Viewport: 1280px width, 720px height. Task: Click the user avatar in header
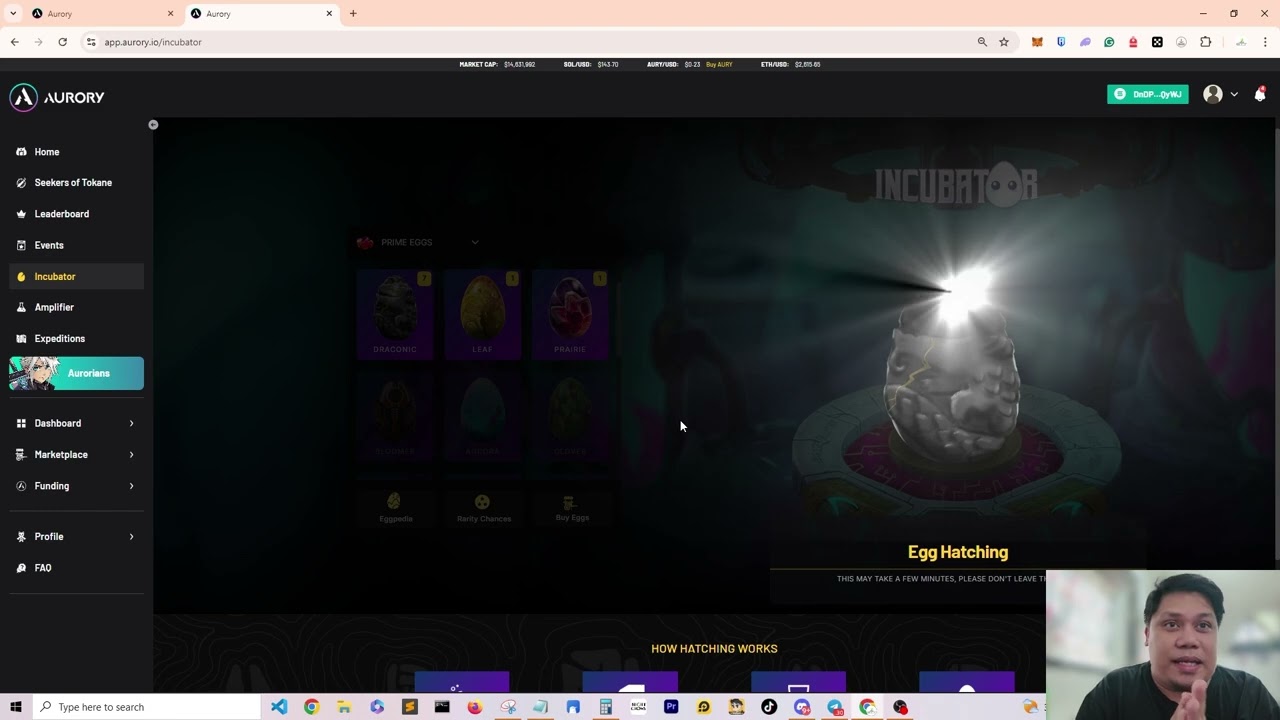[1213, 94]
